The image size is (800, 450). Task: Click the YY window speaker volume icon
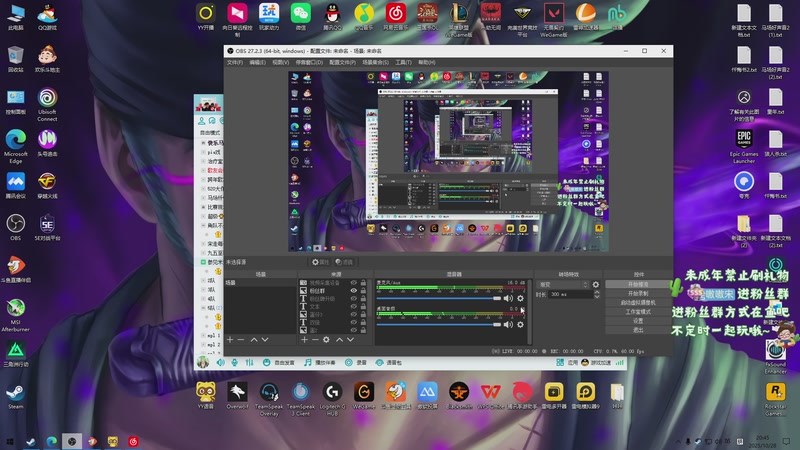220,362
